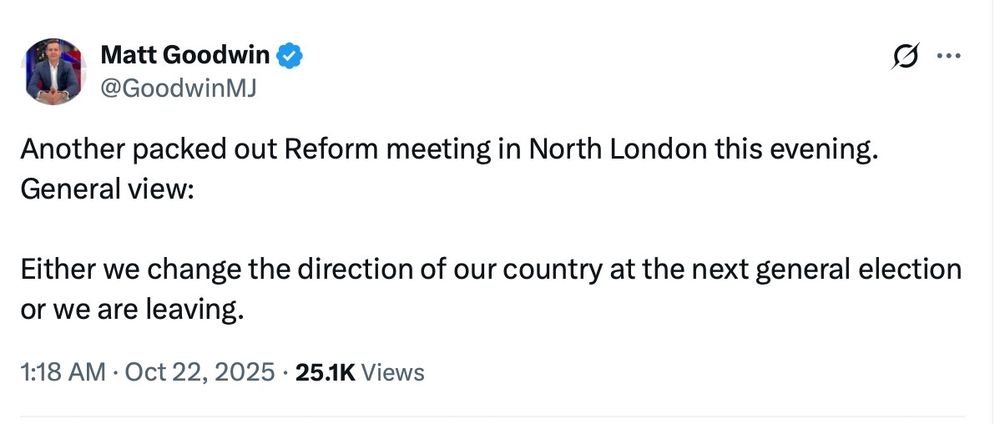Screen dimensions: 1000x424
Task: Click the "or we are leaving." line
Action: (132, 308)
